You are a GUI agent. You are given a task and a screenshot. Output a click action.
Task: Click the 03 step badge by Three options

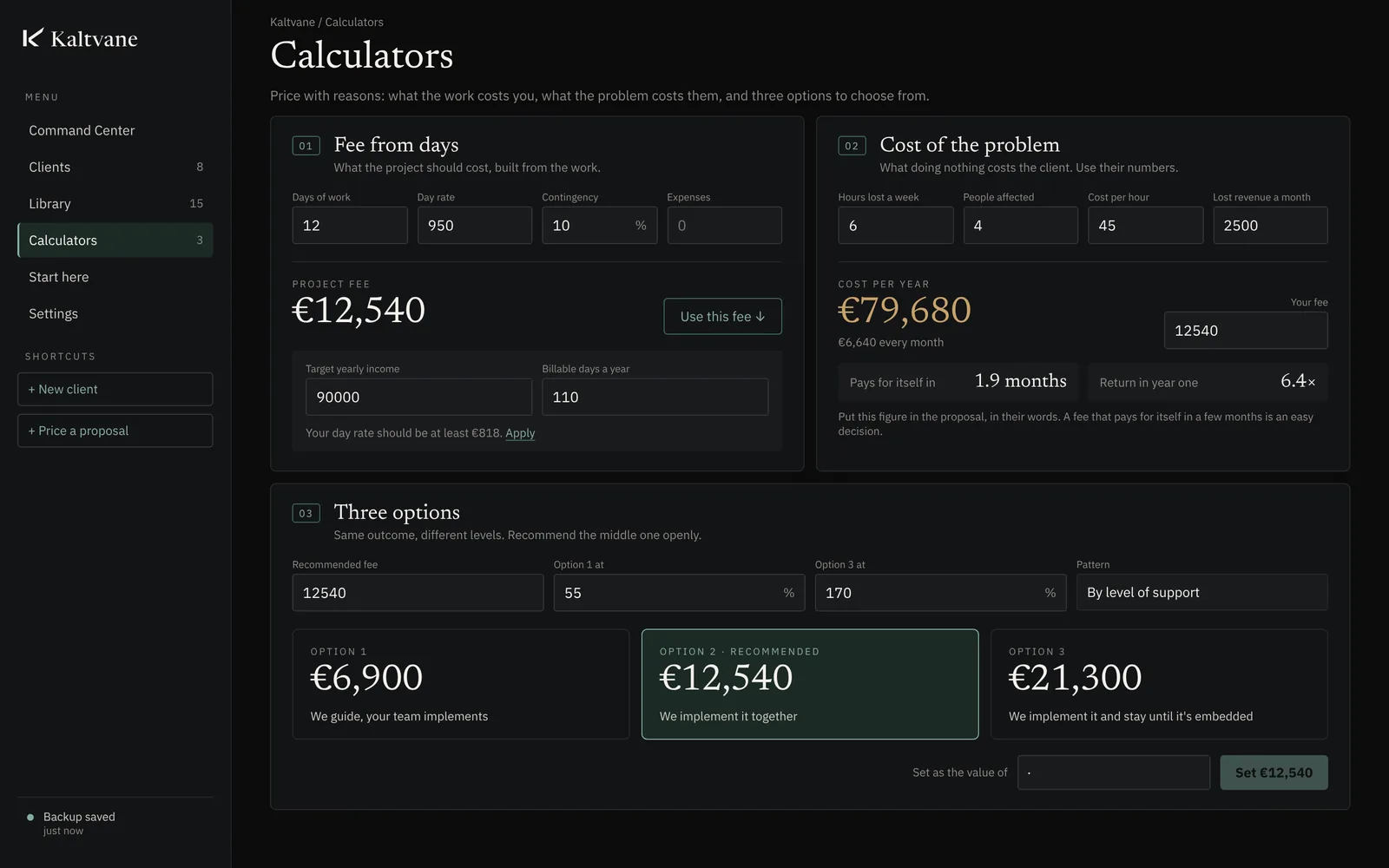pos(306,513)
